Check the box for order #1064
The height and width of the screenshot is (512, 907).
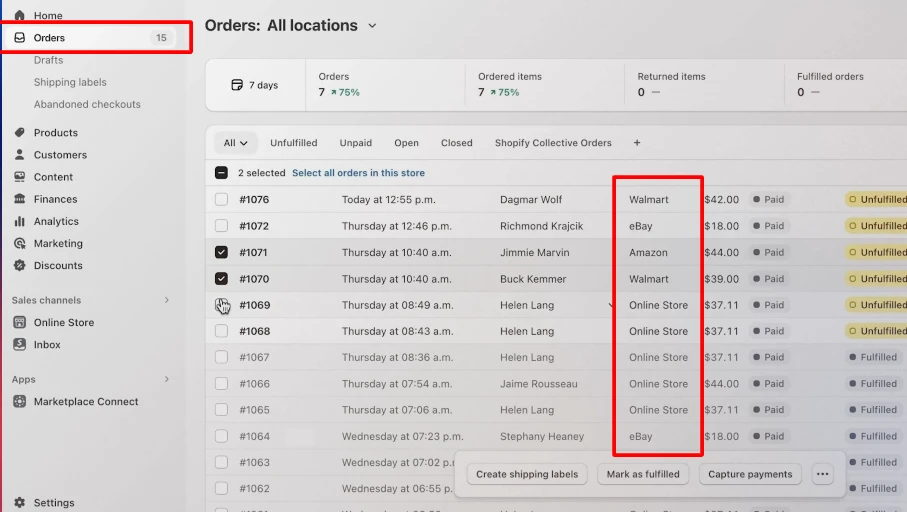[x=222, y=436]
